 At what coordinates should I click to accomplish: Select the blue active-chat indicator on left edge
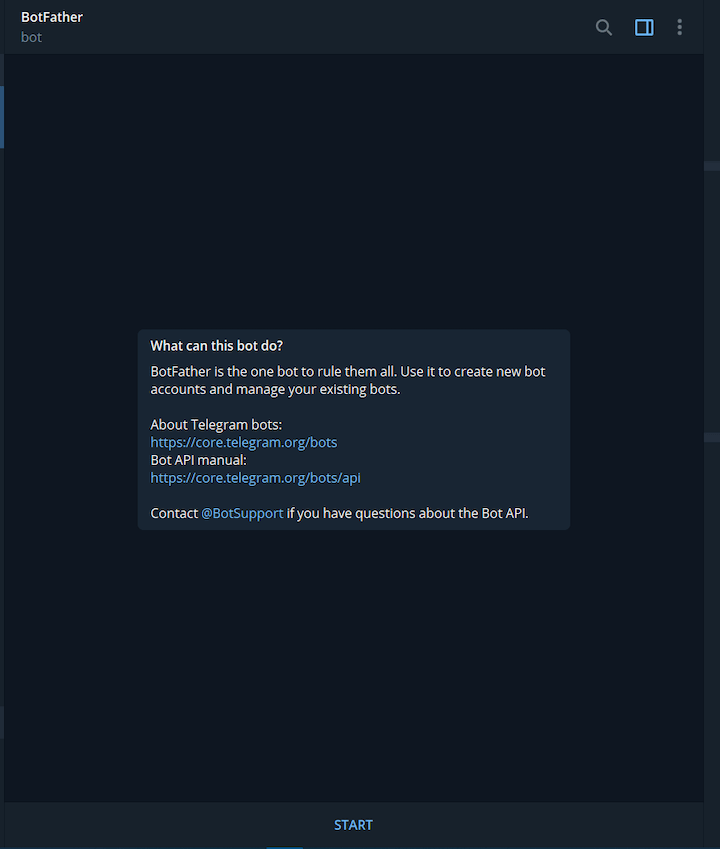point(2,117)
